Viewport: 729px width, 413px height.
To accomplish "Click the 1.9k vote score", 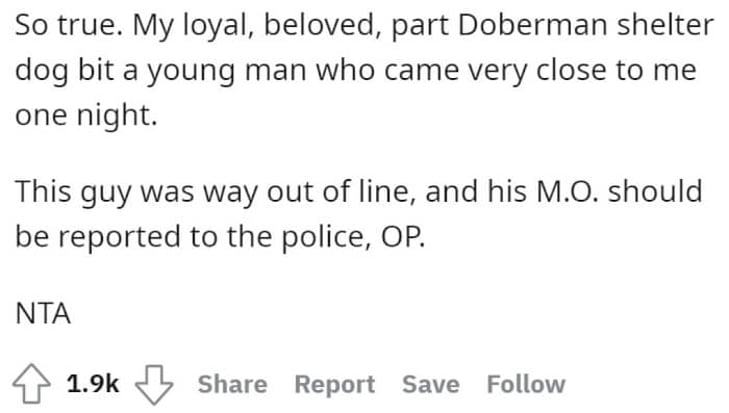I will [x=93, y=384].
